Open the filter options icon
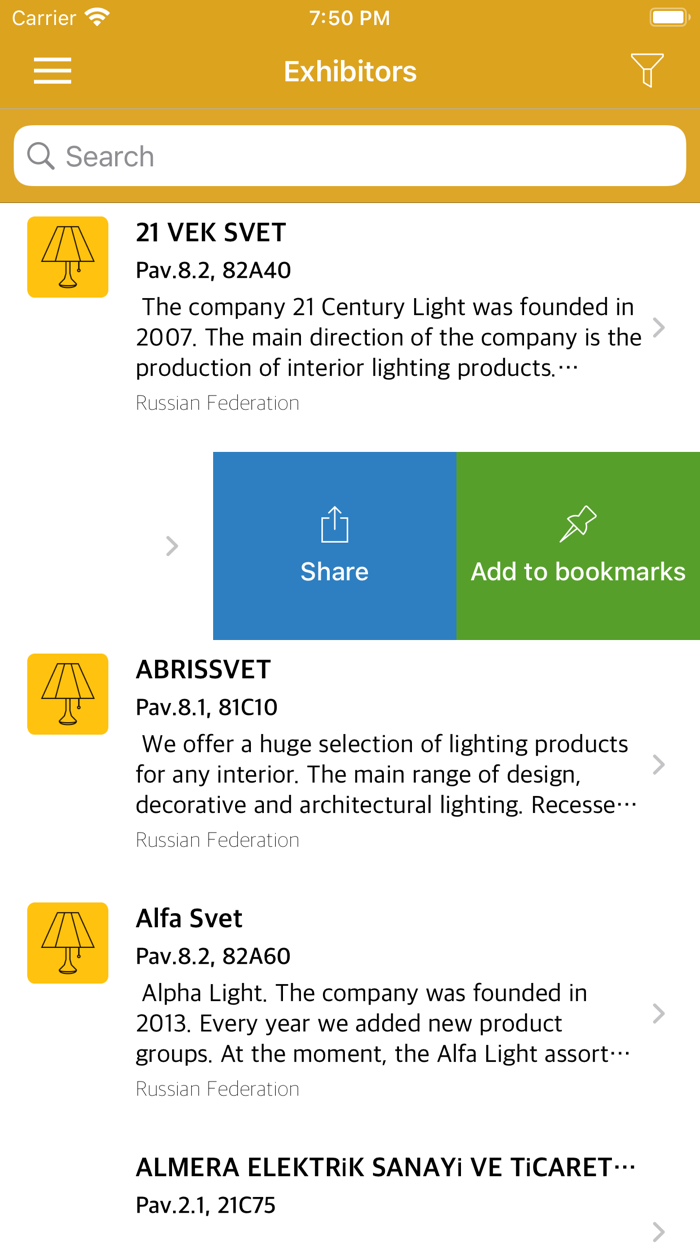Viewport: 700px width, 1244px height. [647, 70]
